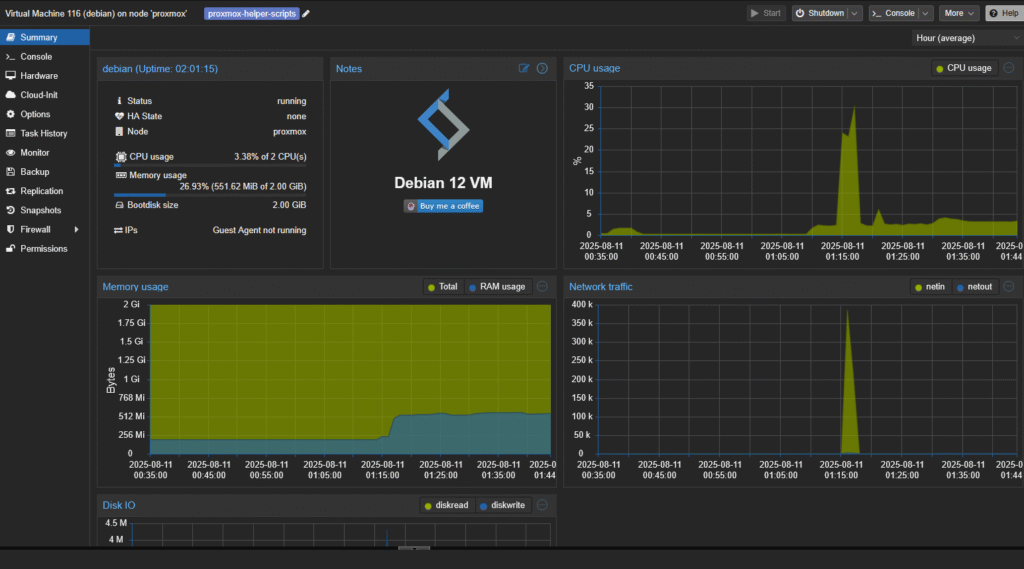The height and width of the screenshot is (569, 1024).
Task: Click the undo zoom icon on Network traffic
Action: click(1008, 286)
